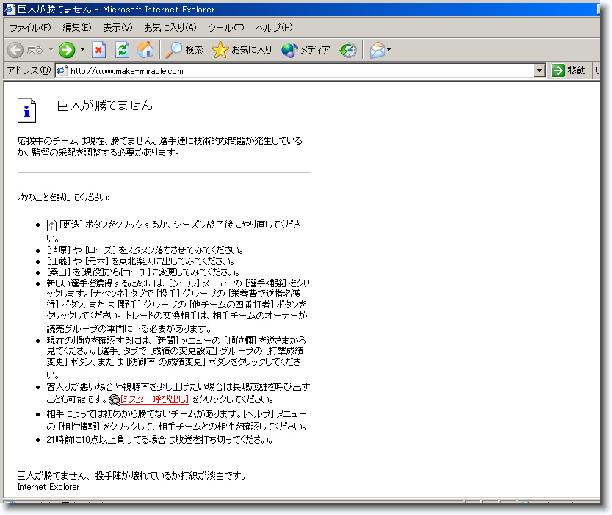Open the Mail button dropdown arrow

coord(389,50)
